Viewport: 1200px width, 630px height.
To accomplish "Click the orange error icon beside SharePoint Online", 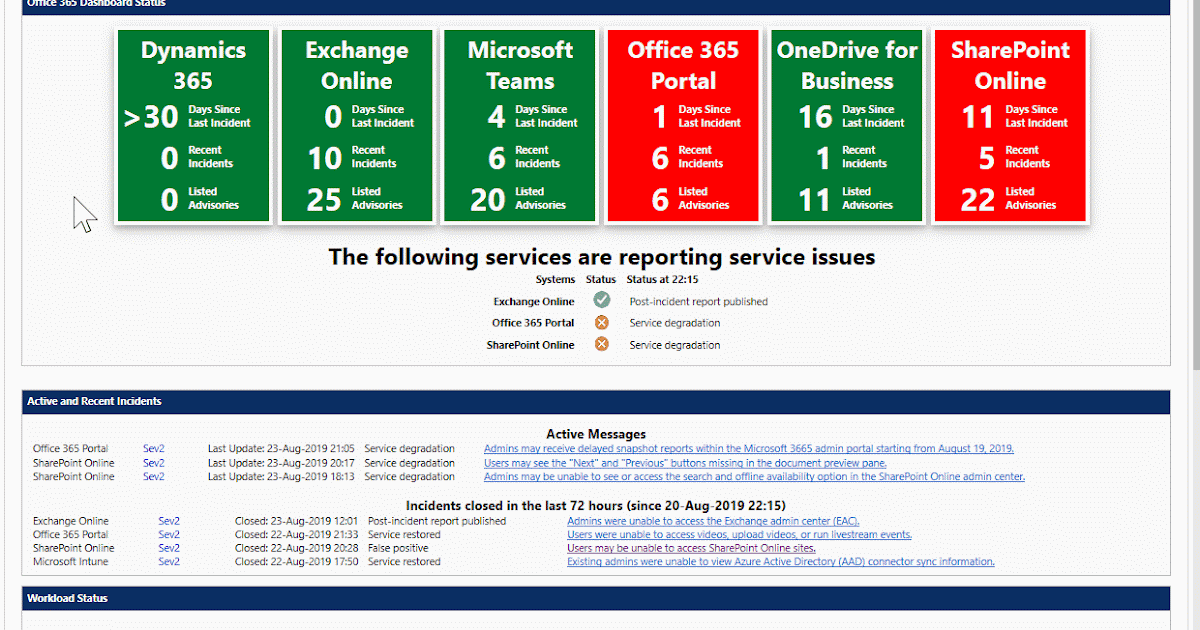I will (601, 344).
